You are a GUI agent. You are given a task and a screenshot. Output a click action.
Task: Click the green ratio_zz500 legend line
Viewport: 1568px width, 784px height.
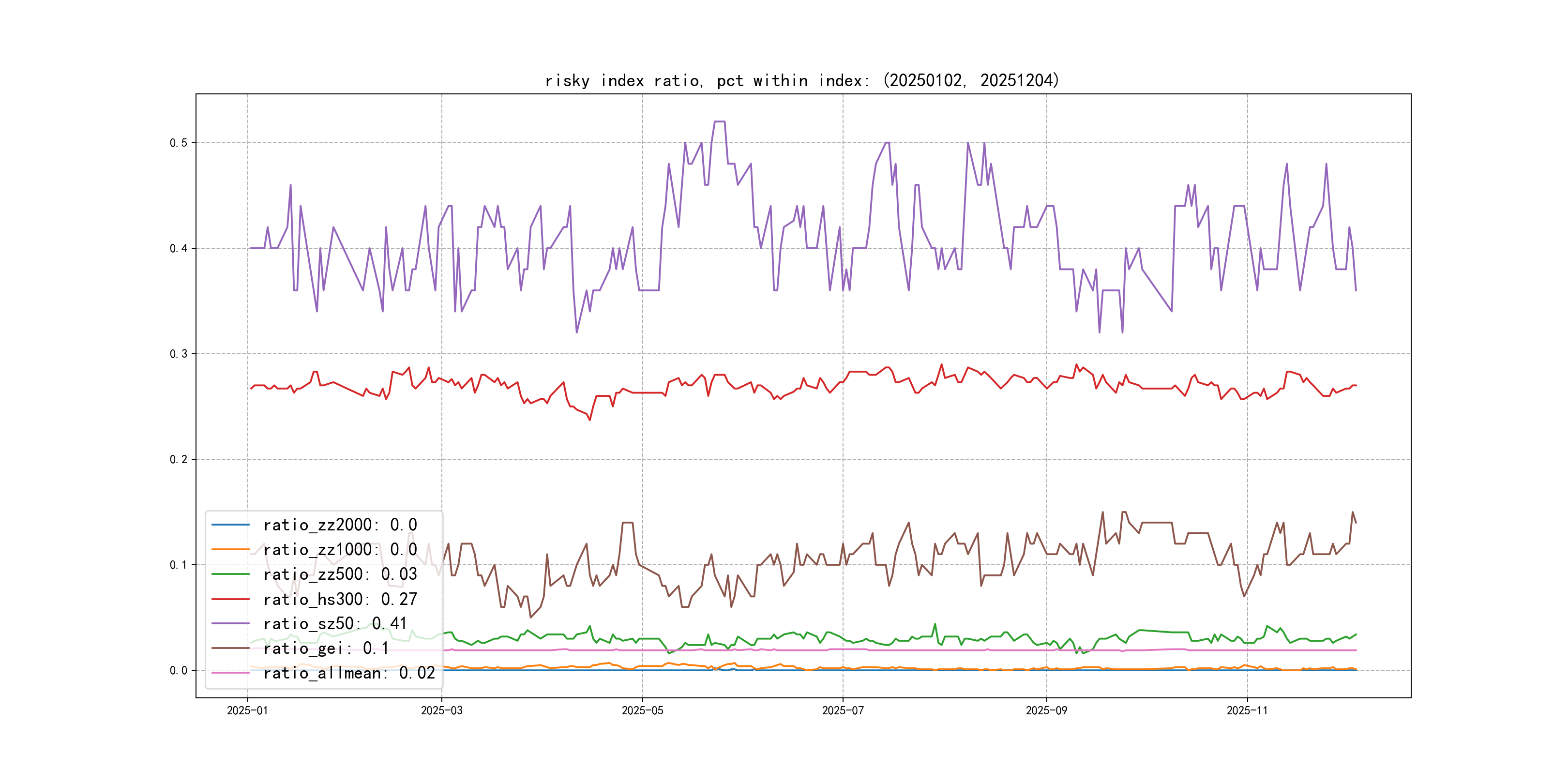click(x=230, y=574)
